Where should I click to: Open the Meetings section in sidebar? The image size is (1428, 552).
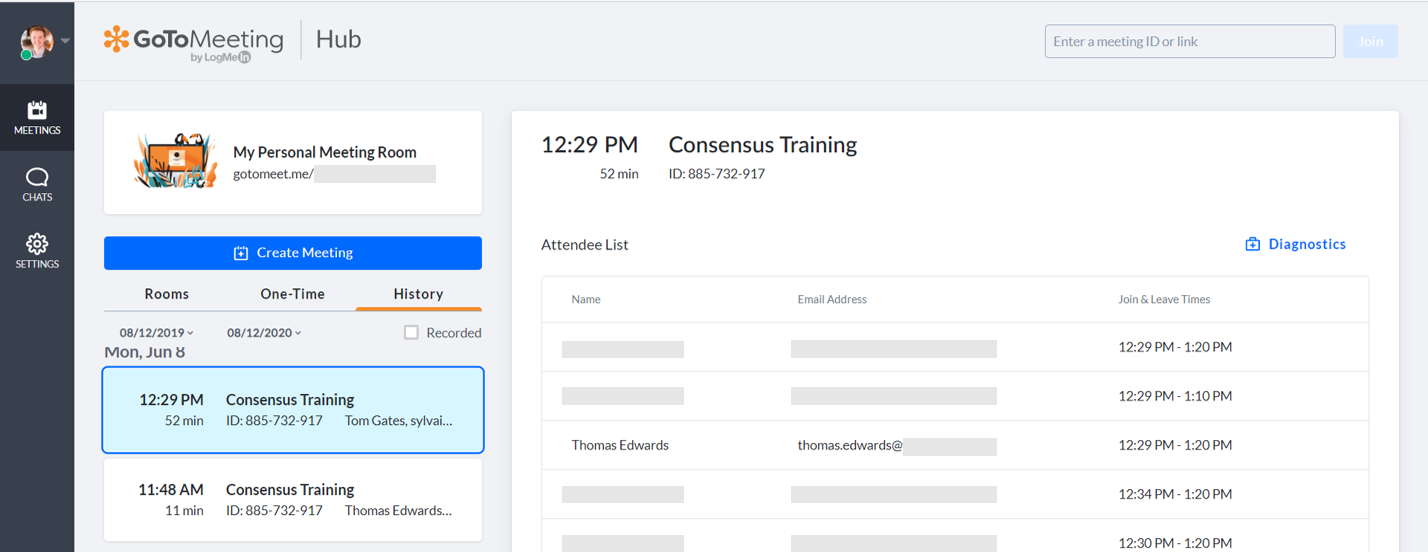(37, 118)
